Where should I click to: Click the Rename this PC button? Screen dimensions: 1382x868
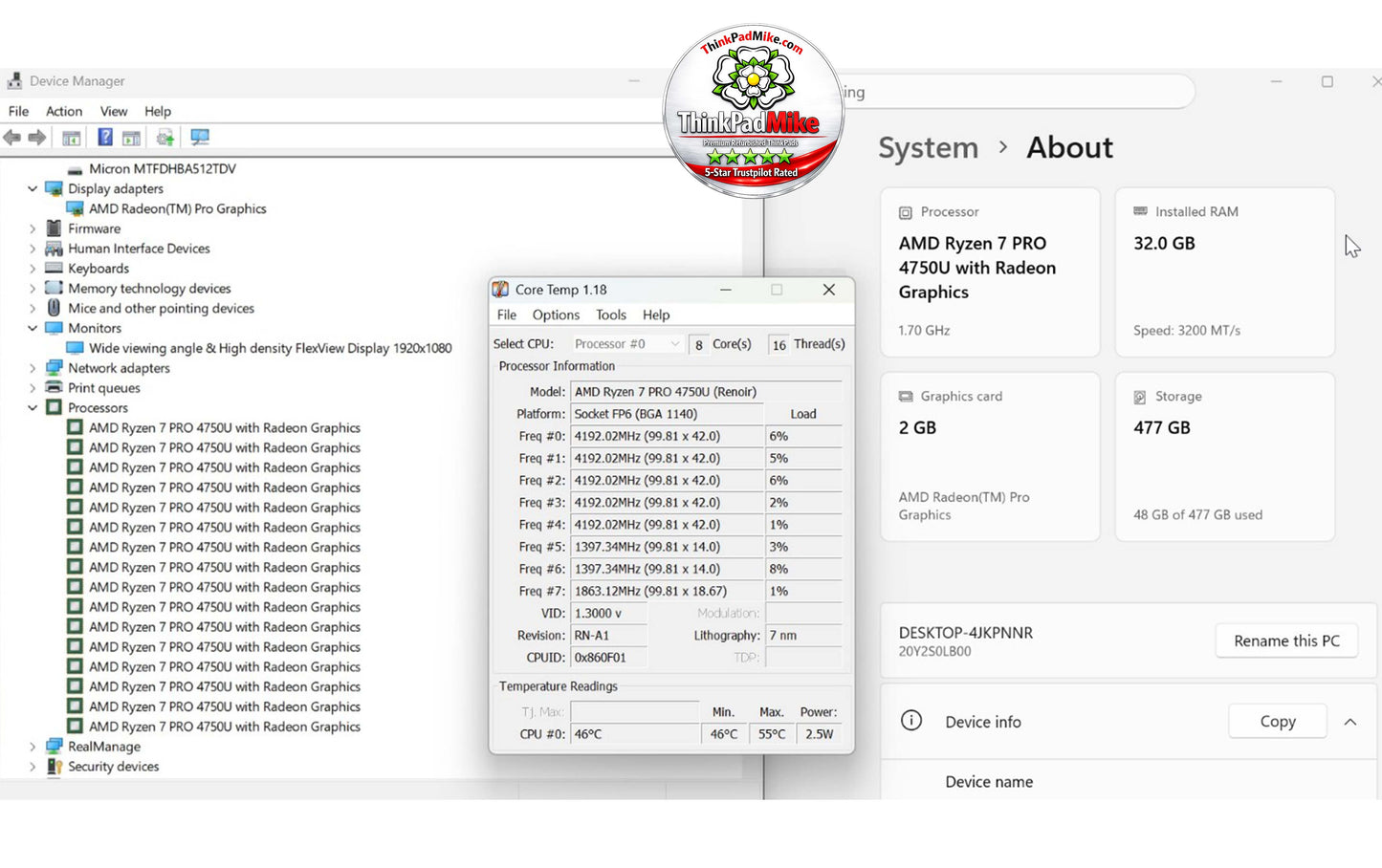[1286, 640]
